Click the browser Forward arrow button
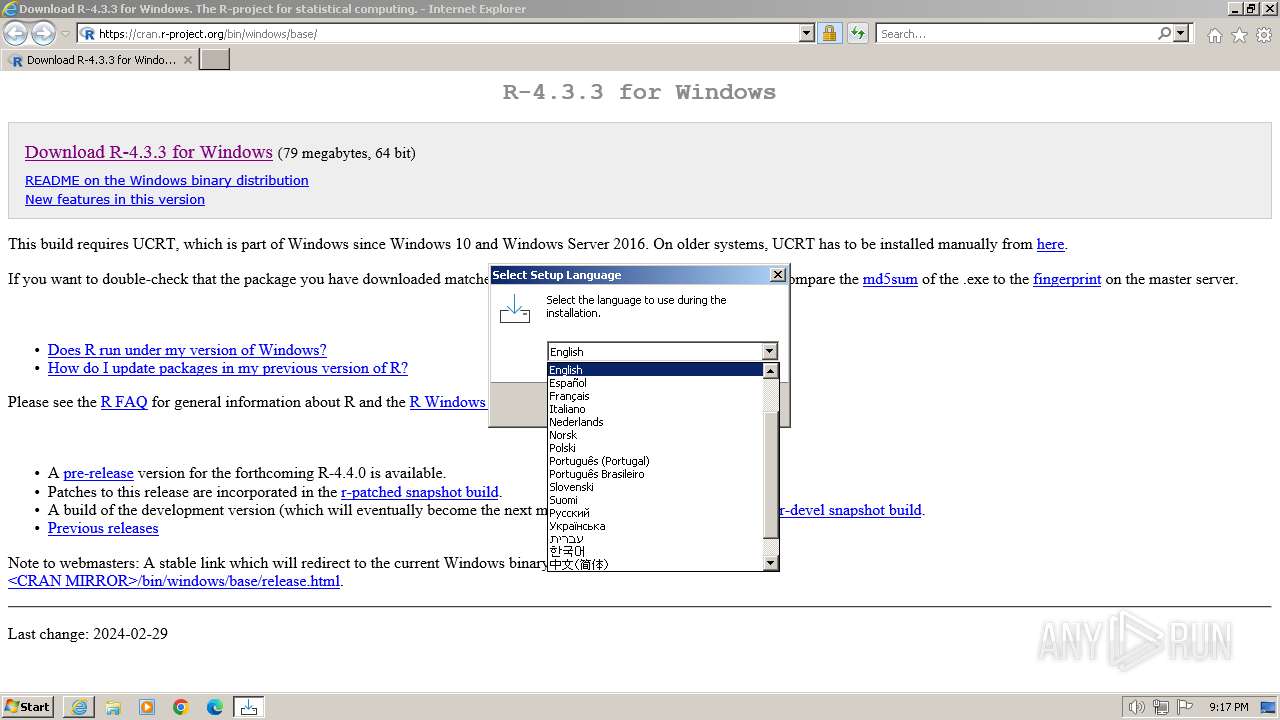Image resolution: width=1280 pixels, height=720 pixels. tap(43, 34)
